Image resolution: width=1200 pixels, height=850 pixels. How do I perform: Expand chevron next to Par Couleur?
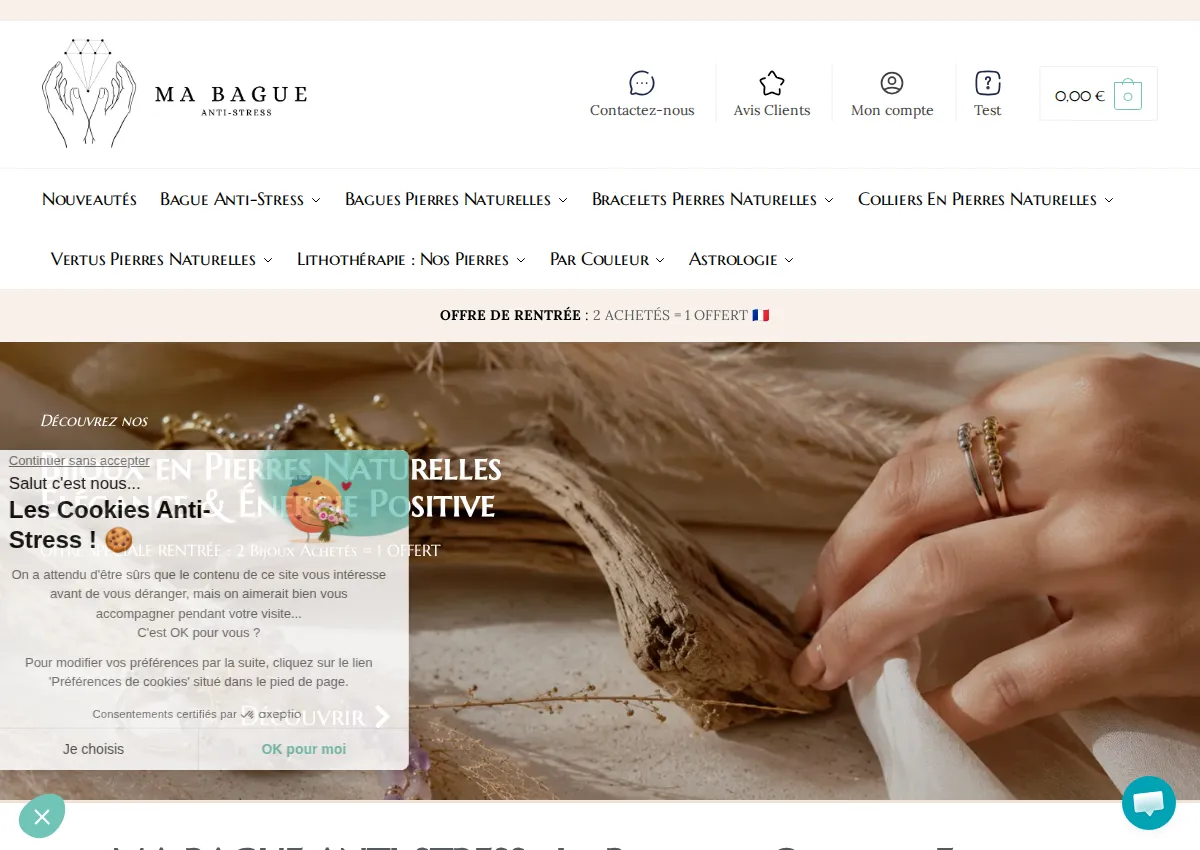(x=659, y=260)
